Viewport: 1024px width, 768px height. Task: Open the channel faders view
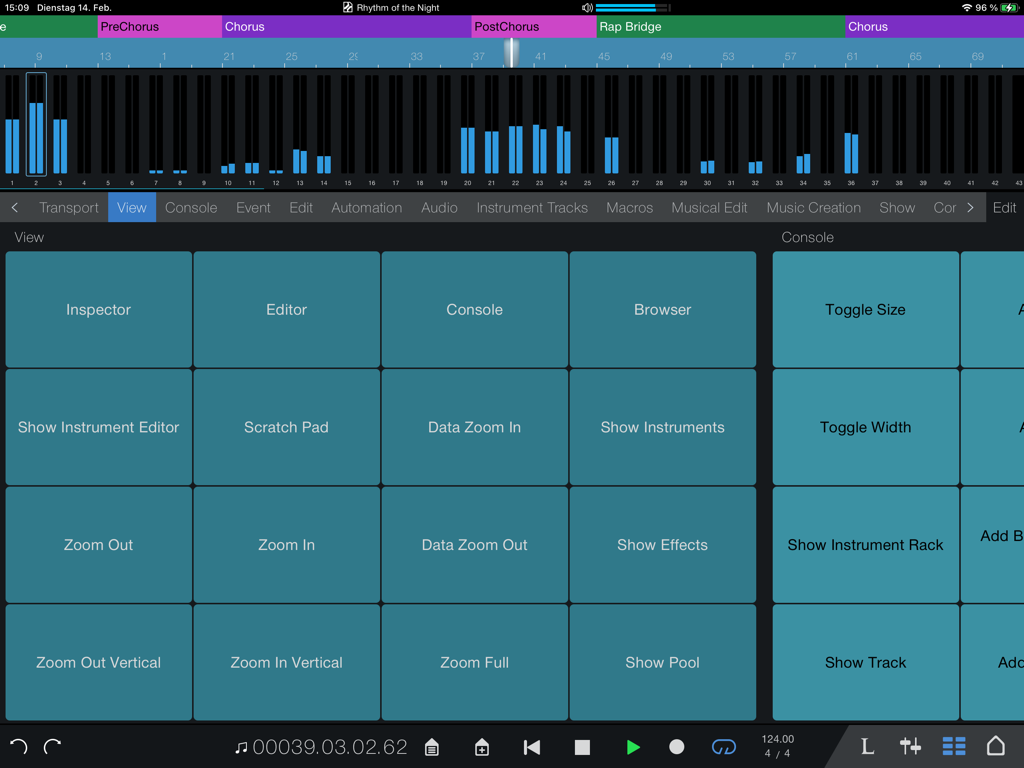pos(910,746)
